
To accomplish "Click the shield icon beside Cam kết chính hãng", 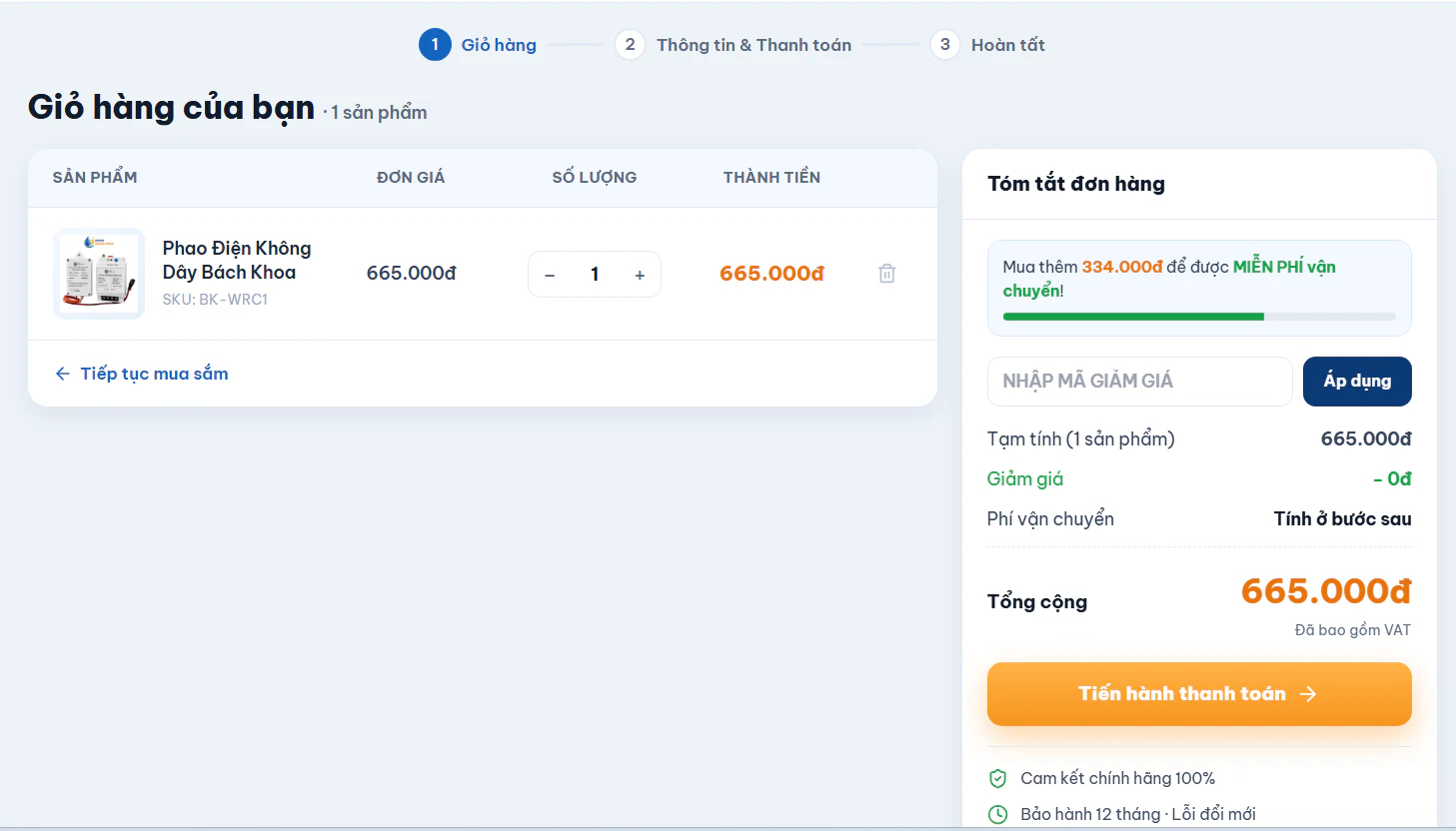I will (997, 779).
